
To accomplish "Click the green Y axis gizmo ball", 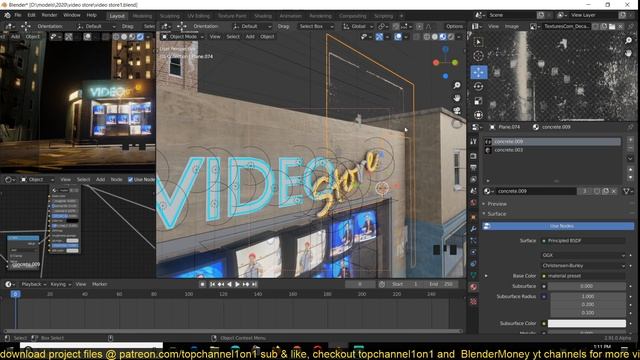I will pos(455,62).
